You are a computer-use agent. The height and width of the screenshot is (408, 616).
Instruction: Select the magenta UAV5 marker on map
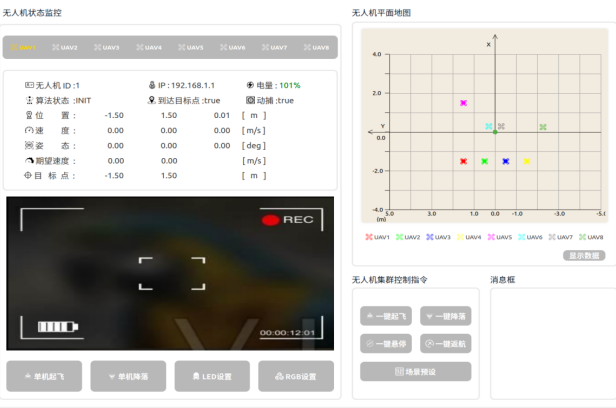[464, 103]
